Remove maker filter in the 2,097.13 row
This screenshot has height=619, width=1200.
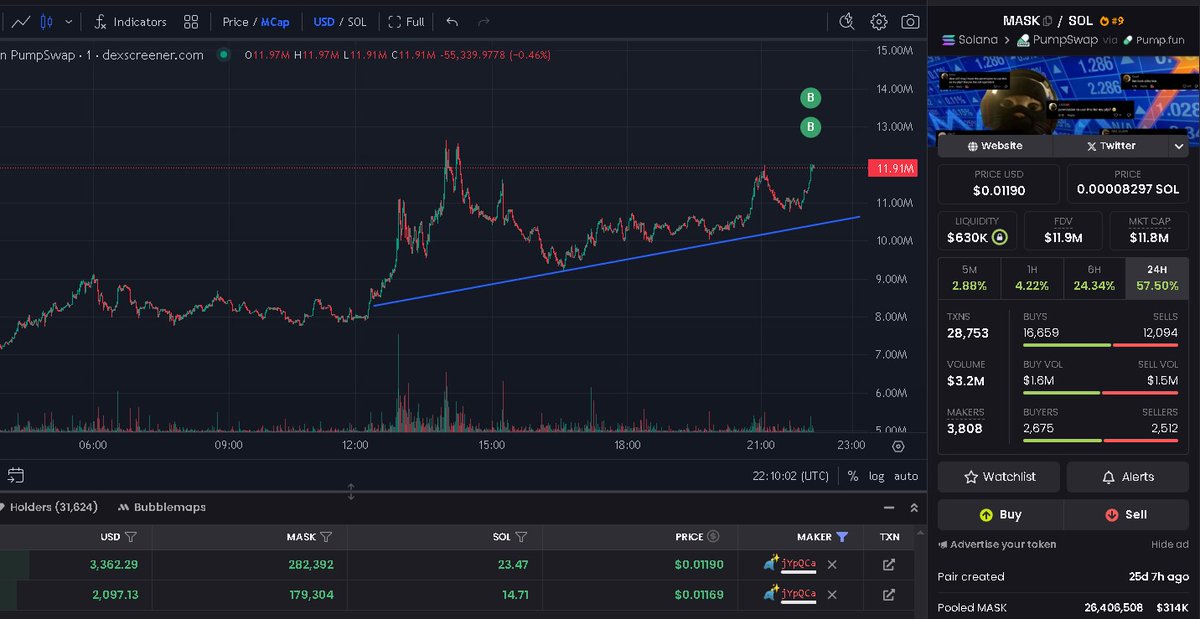pos(832,594)
